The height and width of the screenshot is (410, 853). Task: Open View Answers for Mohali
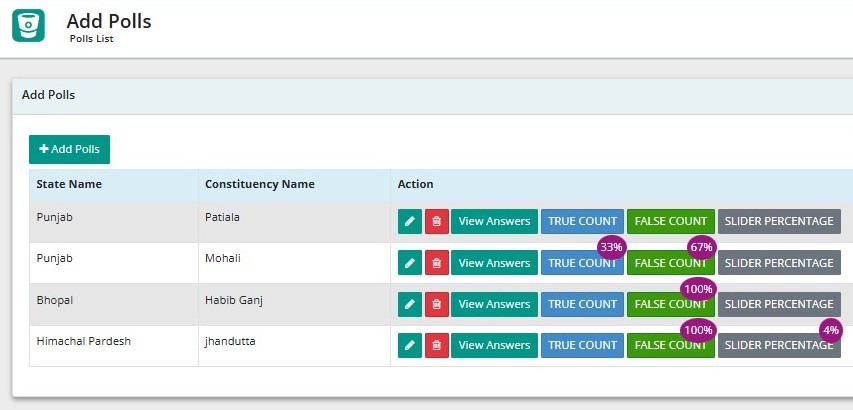(494, 263)
